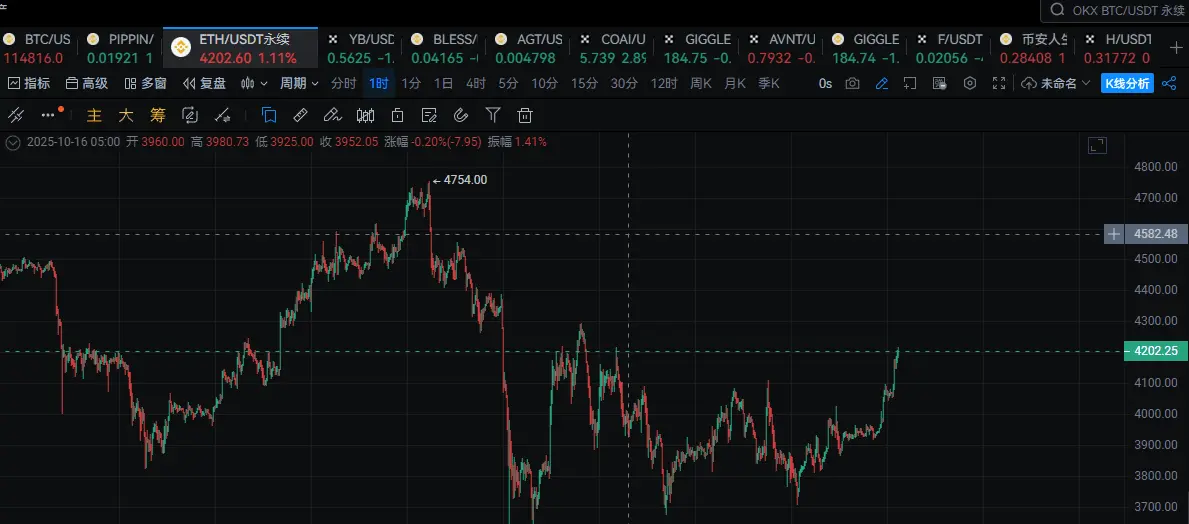Open the YB/USD ticker tab
This screenshot has width=1189, height=524.
[x=362, y=49]
